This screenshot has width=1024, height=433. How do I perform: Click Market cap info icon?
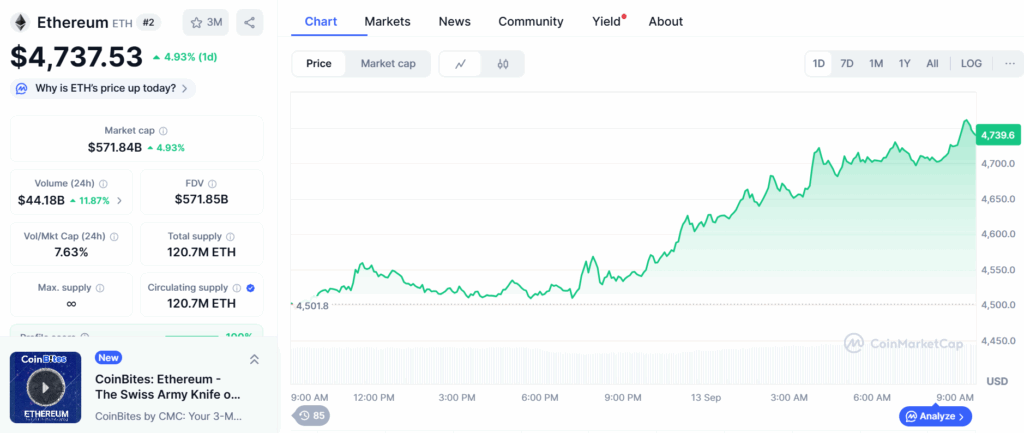163,131
